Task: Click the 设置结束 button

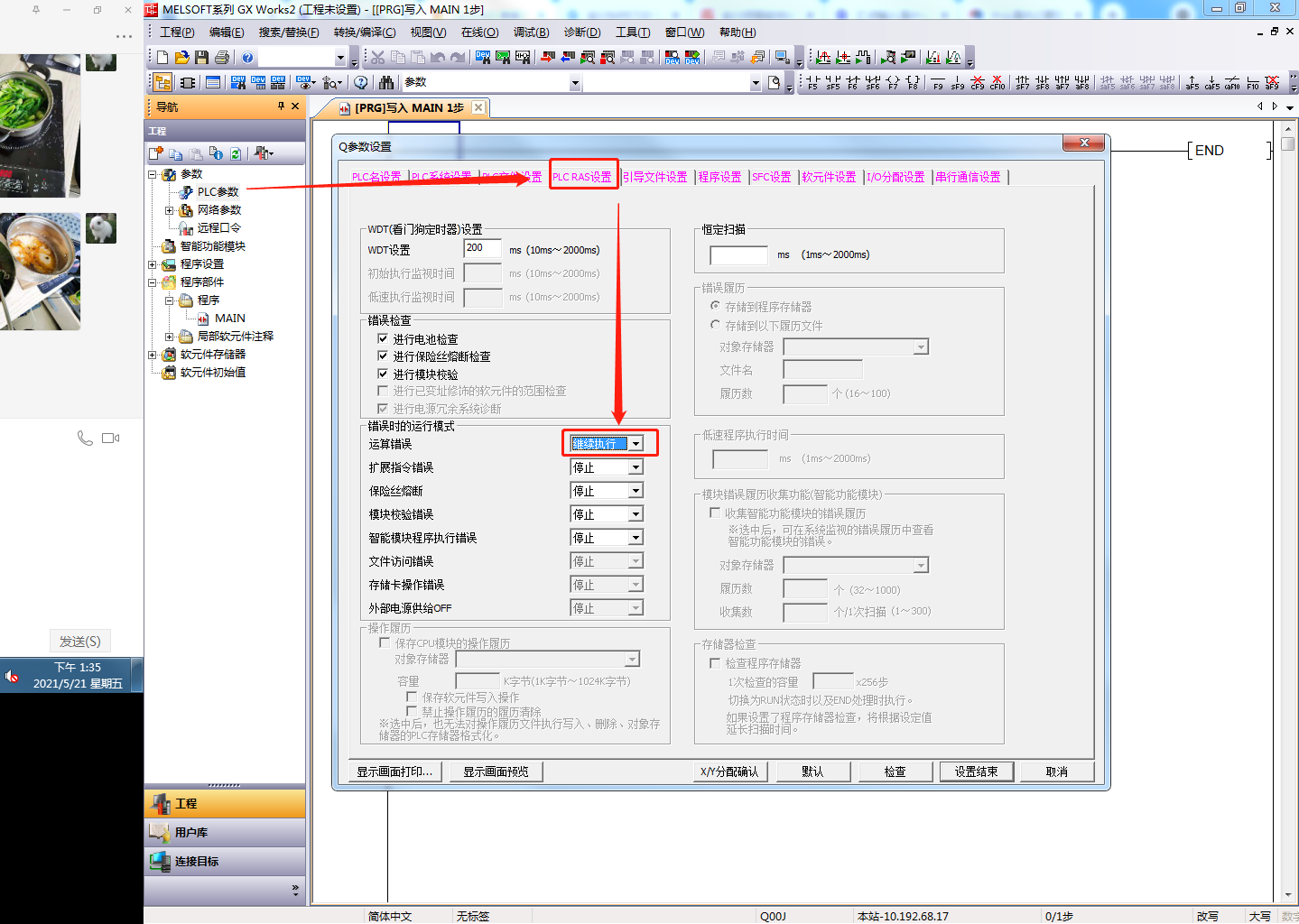Action: tap(976, 772)
